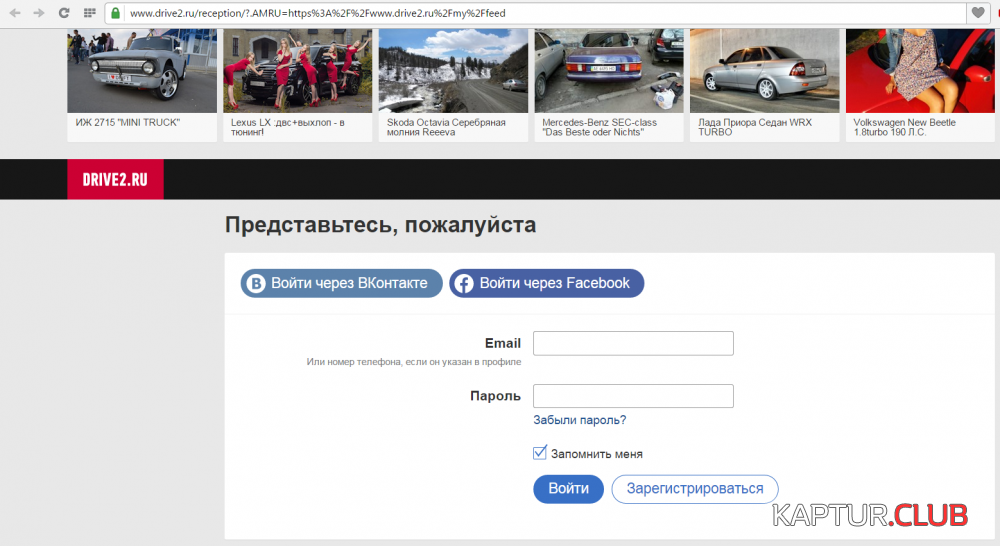Focus the Email input field
Image resolution: width=1000 pixels, height=546 pixels.
click(633, 343)
